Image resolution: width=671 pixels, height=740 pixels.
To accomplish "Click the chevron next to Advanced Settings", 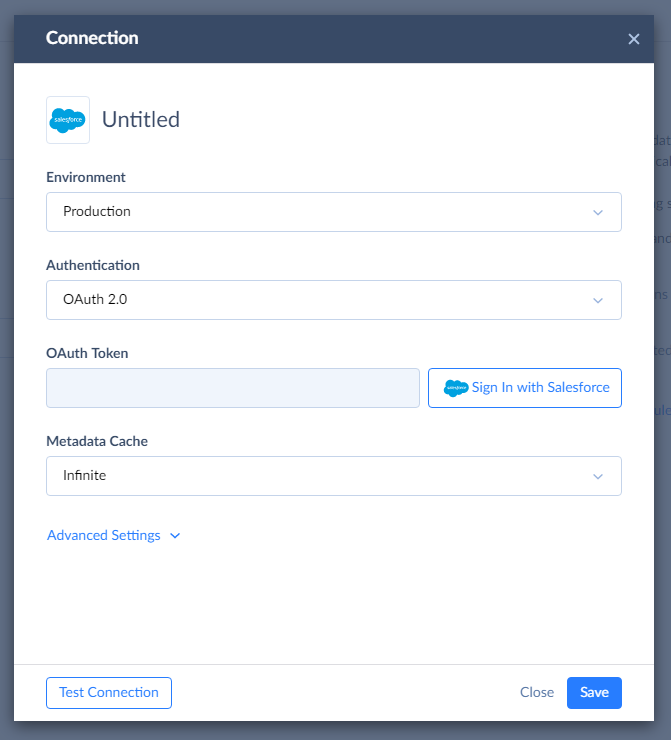I will click(175, 536).
